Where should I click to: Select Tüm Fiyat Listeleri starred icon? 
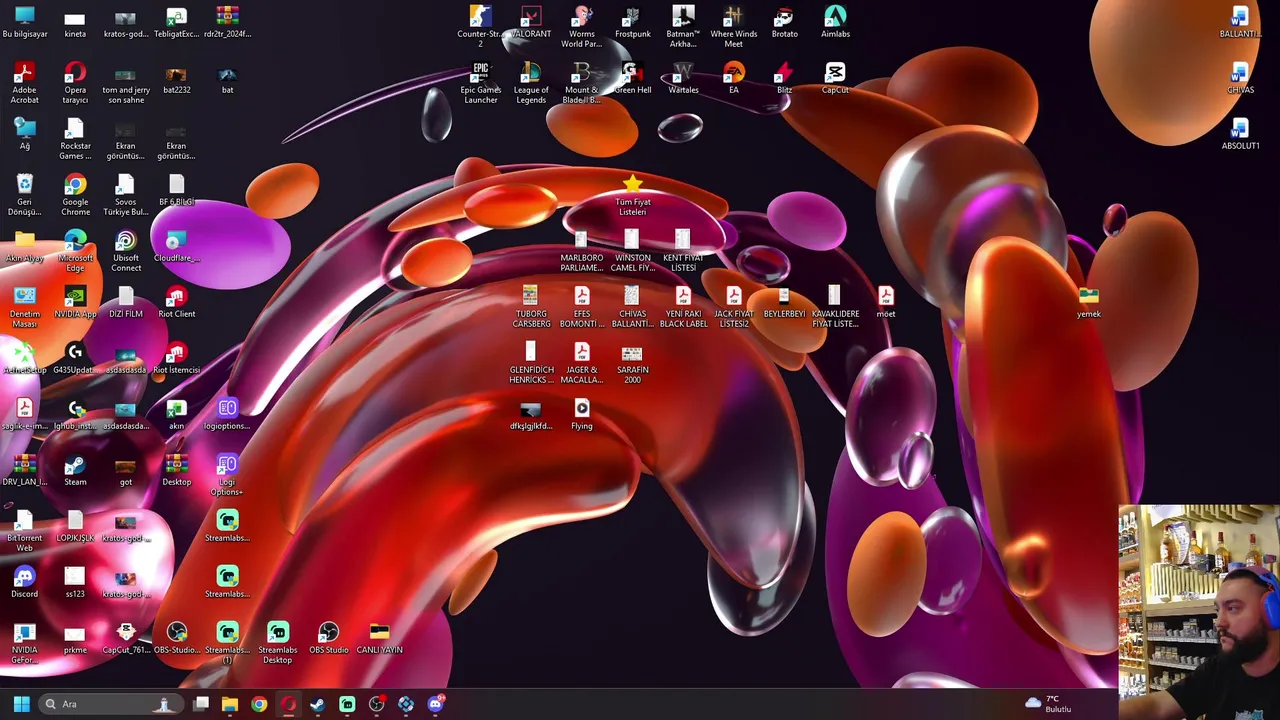click(632, 195)
